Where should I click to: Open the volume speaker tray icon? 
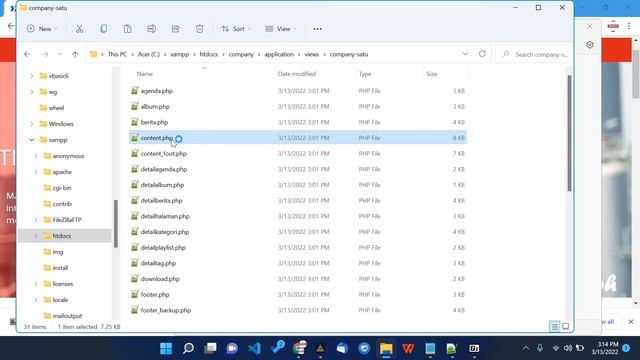[x=568, y=348]
